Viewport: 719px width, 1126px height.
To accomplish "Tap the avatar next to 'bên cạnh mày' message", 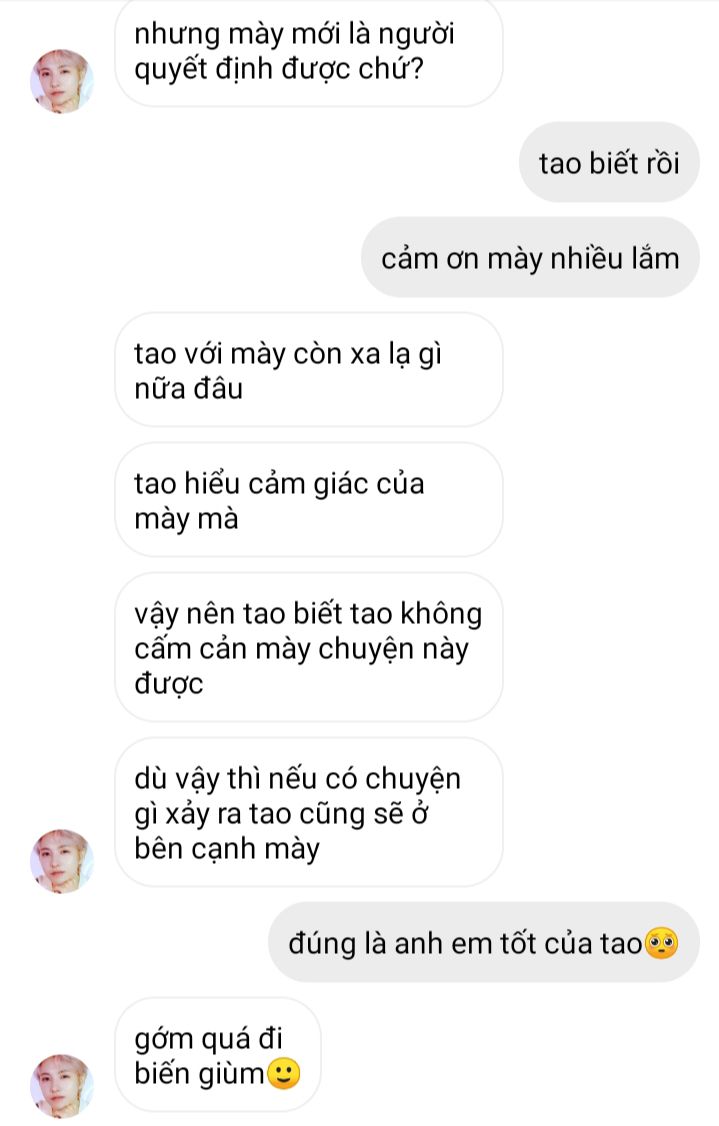I will point(62,861).
